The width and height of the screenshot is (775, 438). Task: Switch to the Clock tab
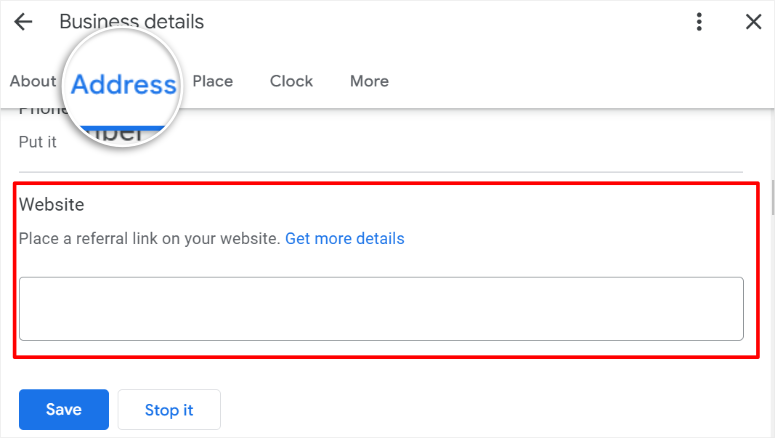pyautogui.click(x=291, y=81)
